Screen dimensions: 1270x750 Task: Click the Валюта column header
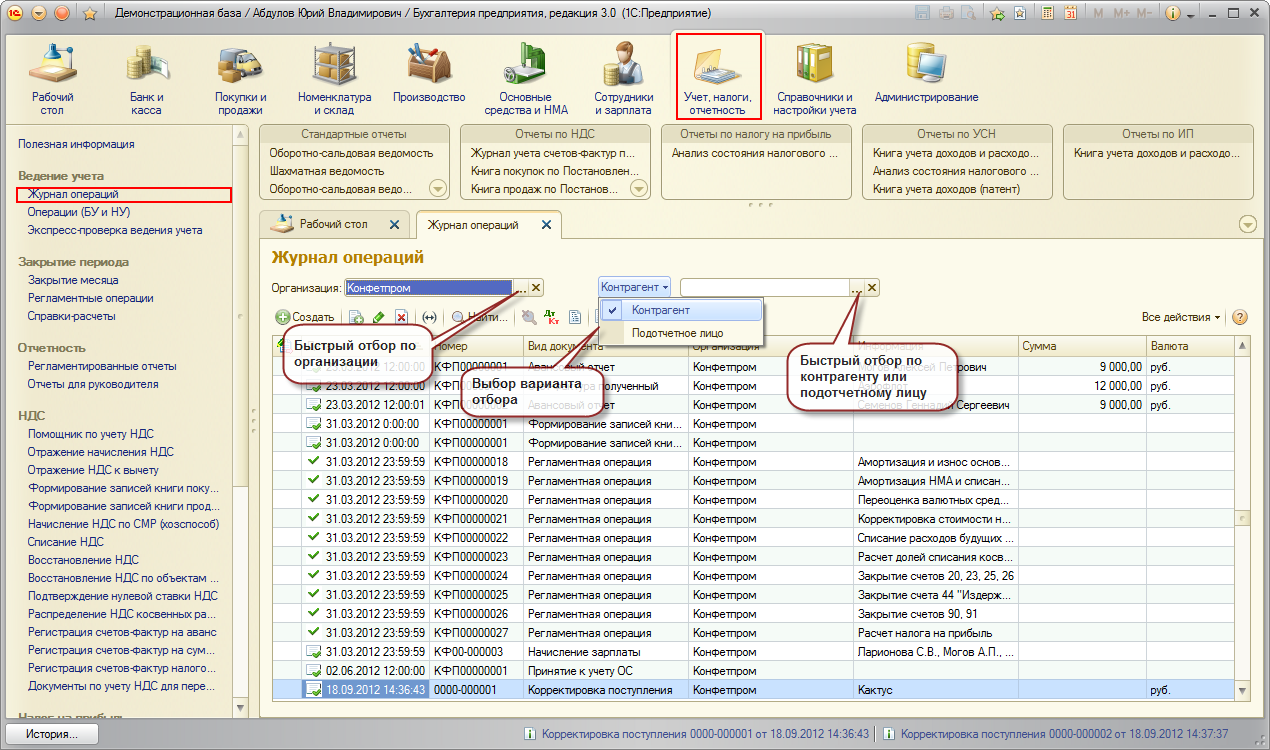[x=1190, y=346]
